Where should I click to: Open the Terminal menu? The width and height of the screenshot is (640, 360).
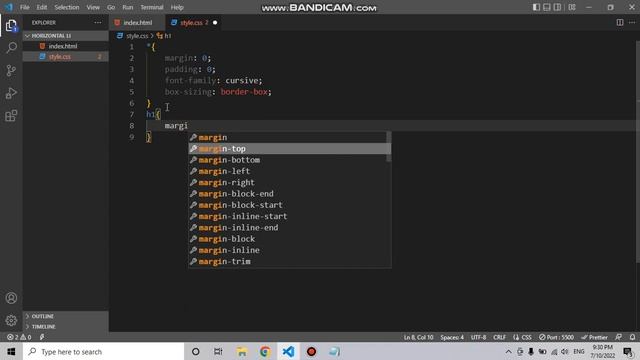(x=151, y=7)
